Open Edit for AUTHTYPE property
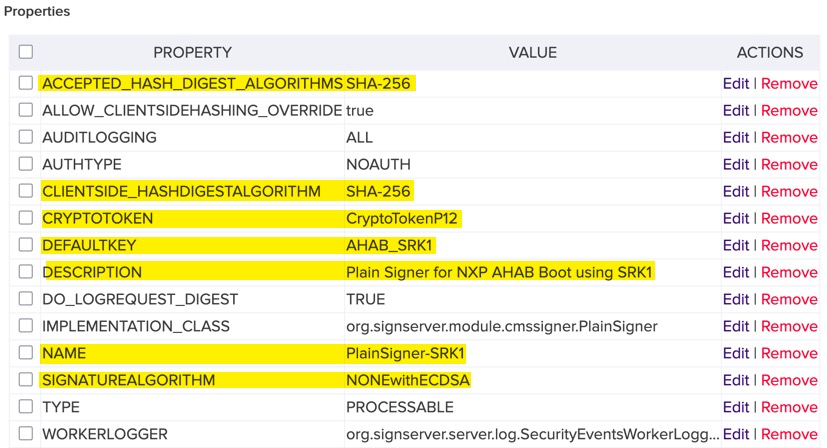827x448 pixels. 735,164
